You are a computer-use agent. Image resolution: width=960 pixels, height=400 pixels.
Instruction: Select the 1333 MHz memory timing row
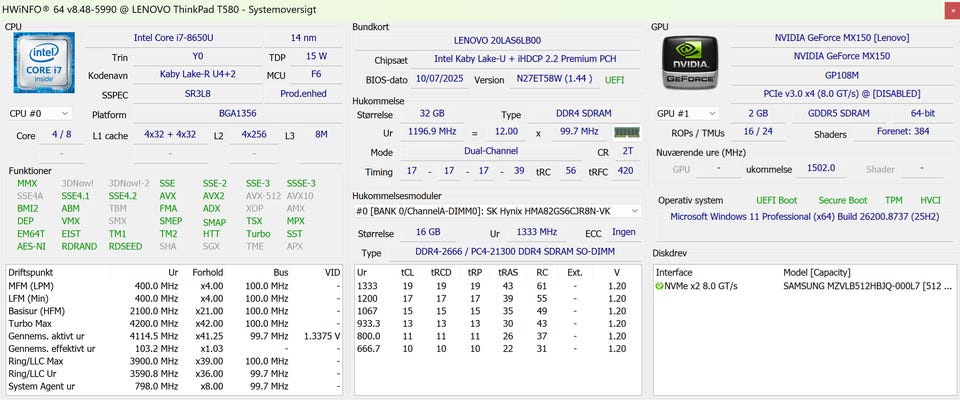pos(497,286)
